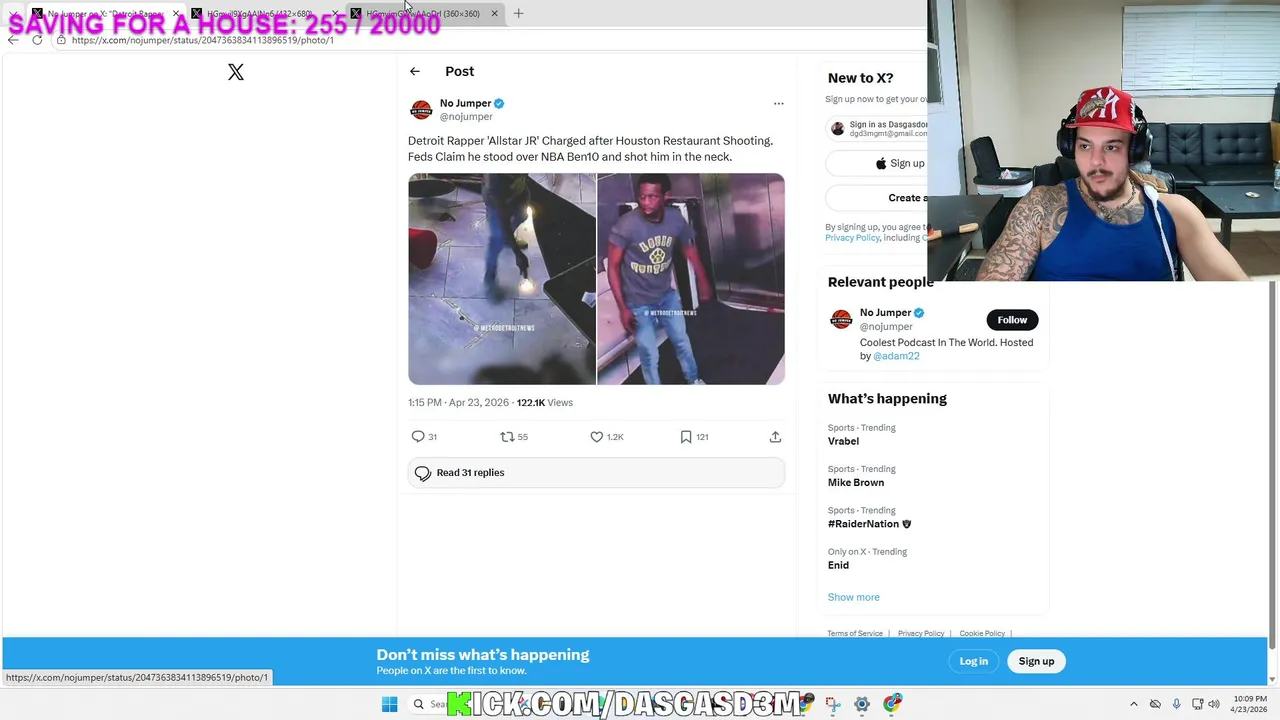Image resolution: width=1280 pixels, height=720 pixels.
Task: Show hidden system tray icons
Action: pyautogui.click(x=1133, y=704)
